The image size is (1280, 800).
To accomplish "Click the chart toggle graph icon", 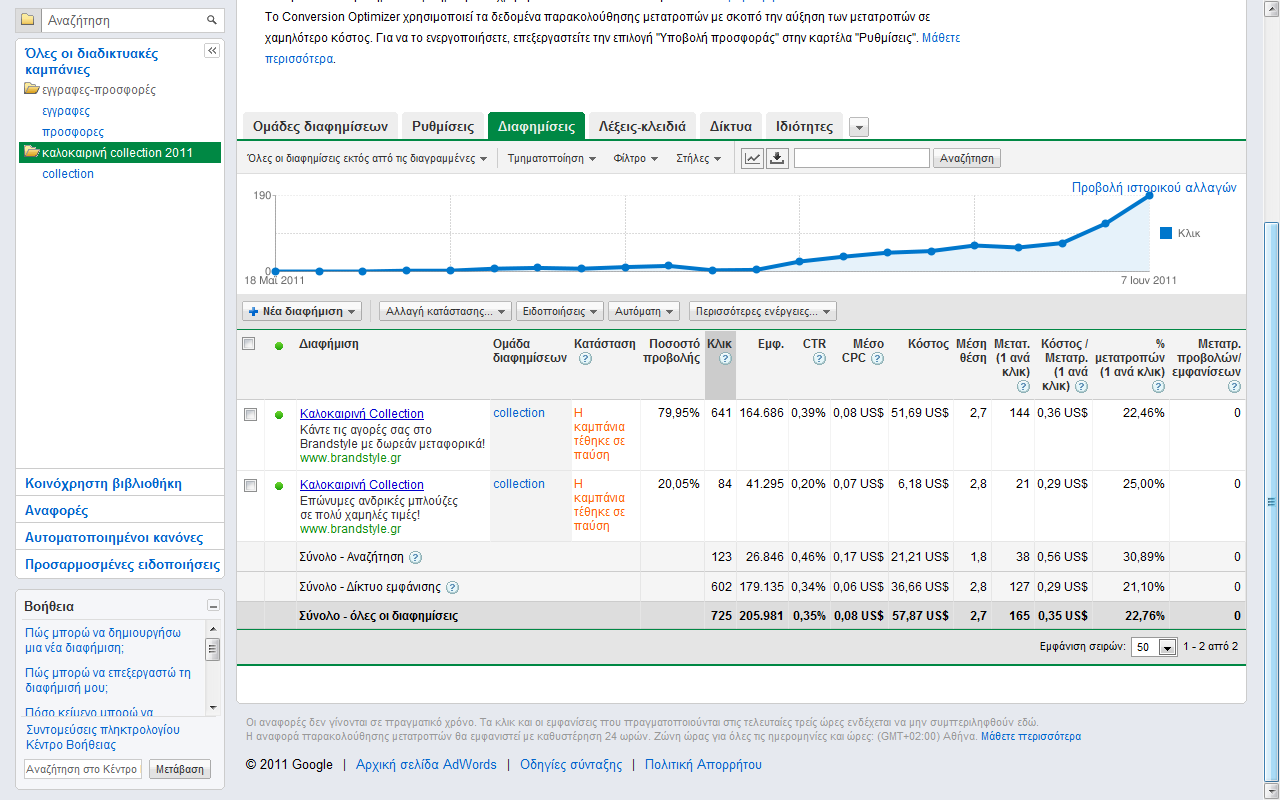I will 753,158.
